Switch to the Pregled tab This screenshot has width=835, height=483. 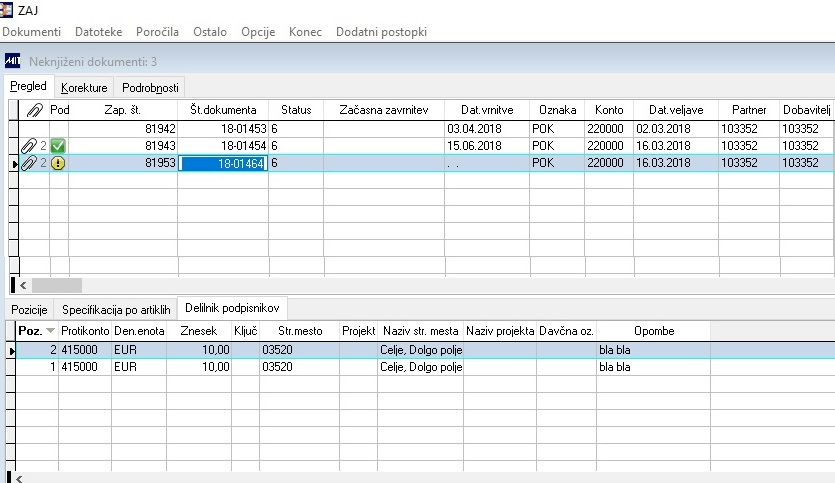[x=29, y=86]
